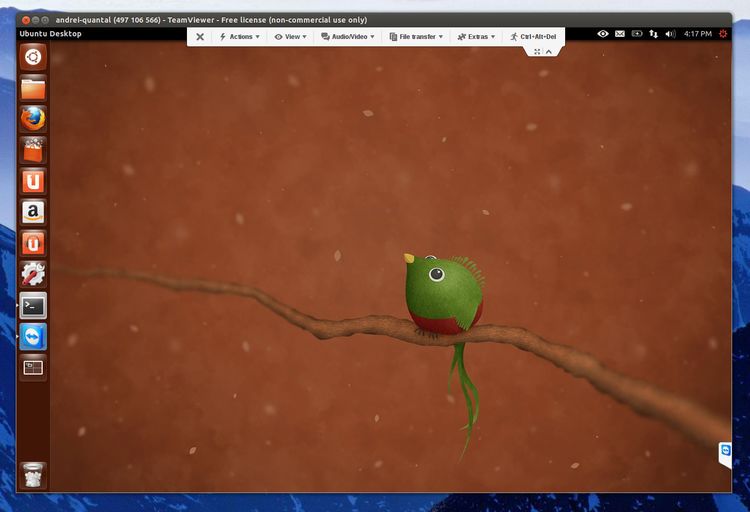Open System Settings gear and wrench icon

(33, 274)
